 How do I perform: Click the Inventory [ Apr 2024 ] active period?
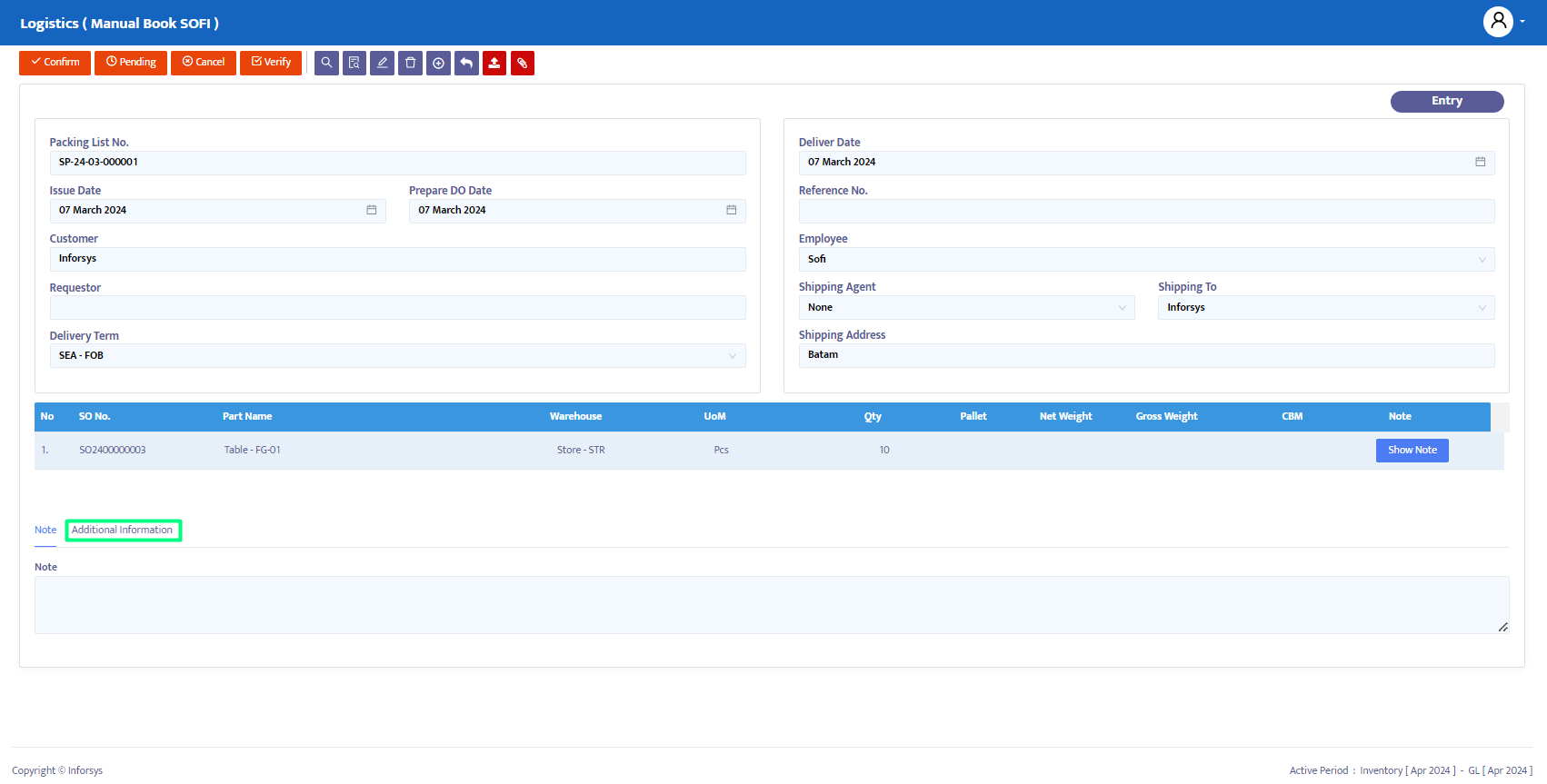click(1408, 771)
